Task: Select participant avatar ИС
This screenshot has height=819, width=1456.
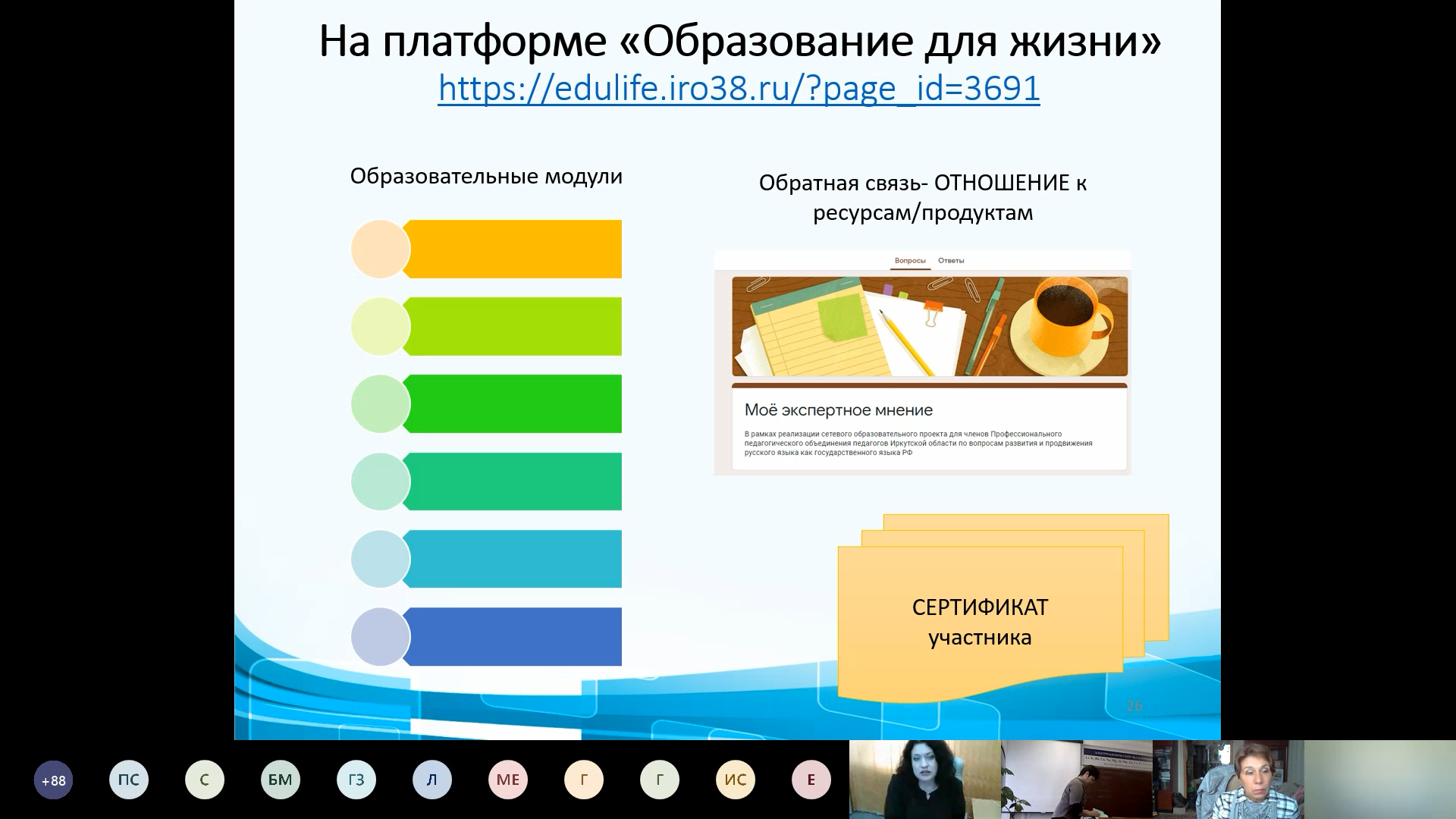Action: pos(736,780)
